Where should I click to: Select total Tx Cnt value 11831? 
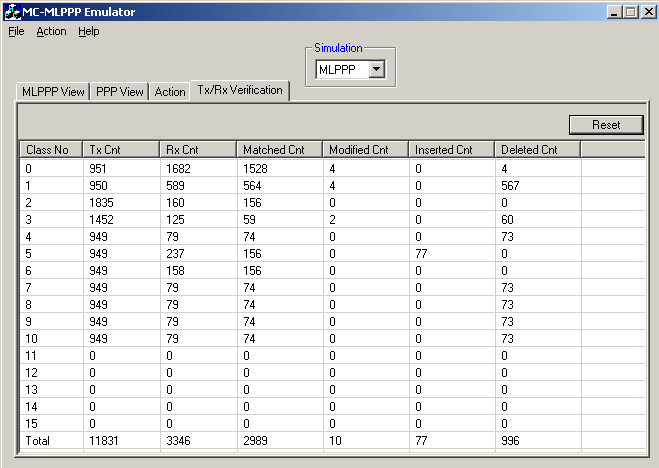104,441
